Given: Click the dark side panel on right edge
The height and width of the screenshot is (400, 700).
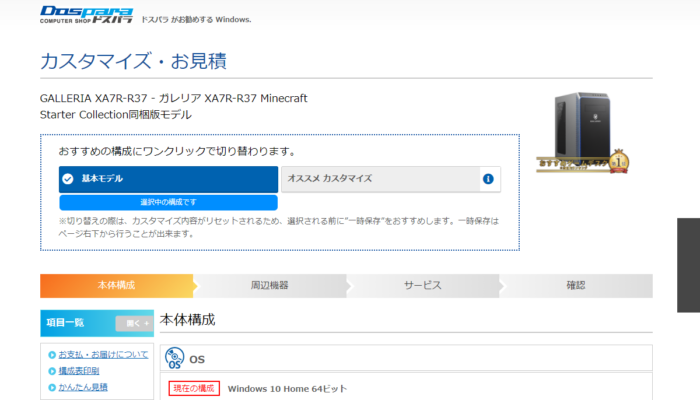Looking at the screenshot, I should (x=688, y=265).
